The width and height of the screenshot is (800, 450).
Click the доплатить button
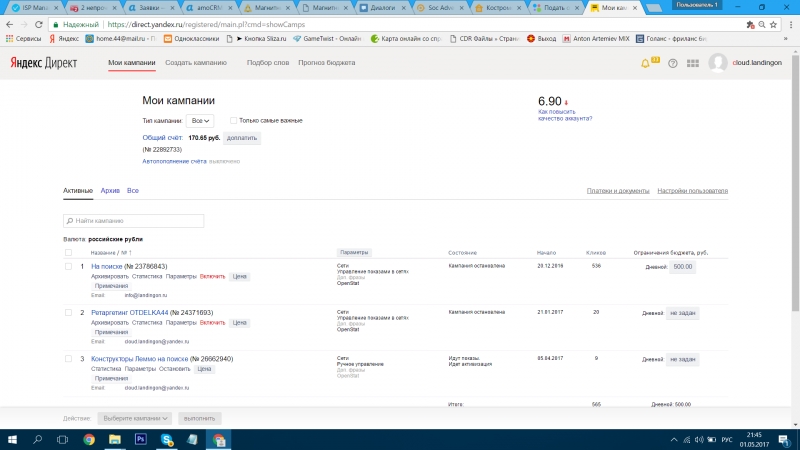242,138
